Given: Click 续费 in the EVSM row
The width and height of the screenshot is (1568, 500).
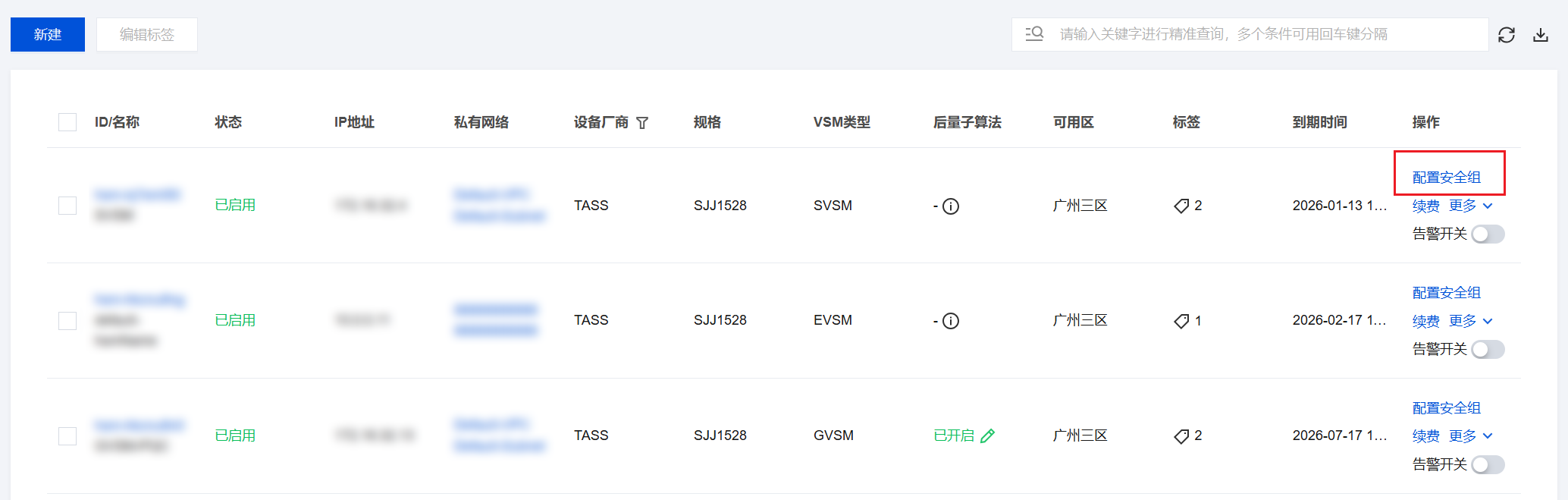Looking at the screenshot, I should (1425, 321).
